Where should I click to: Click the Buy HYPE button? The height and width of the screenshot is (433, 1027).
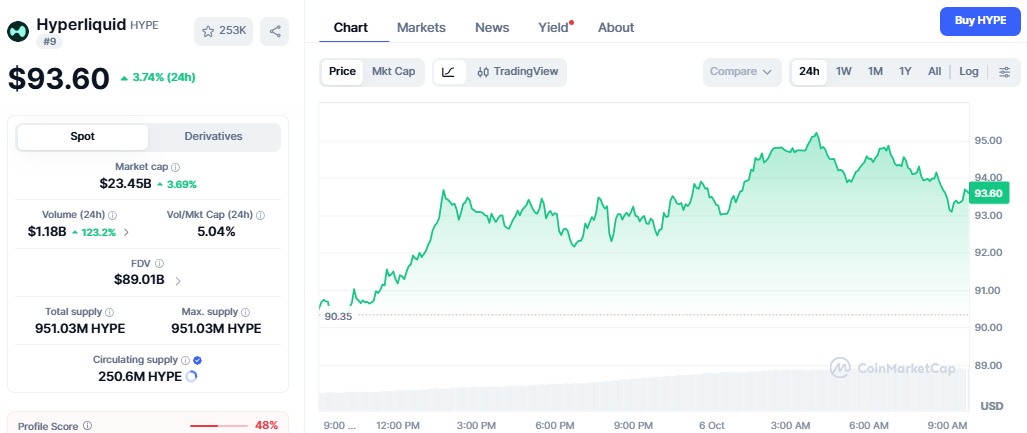[x=980, y=21]
